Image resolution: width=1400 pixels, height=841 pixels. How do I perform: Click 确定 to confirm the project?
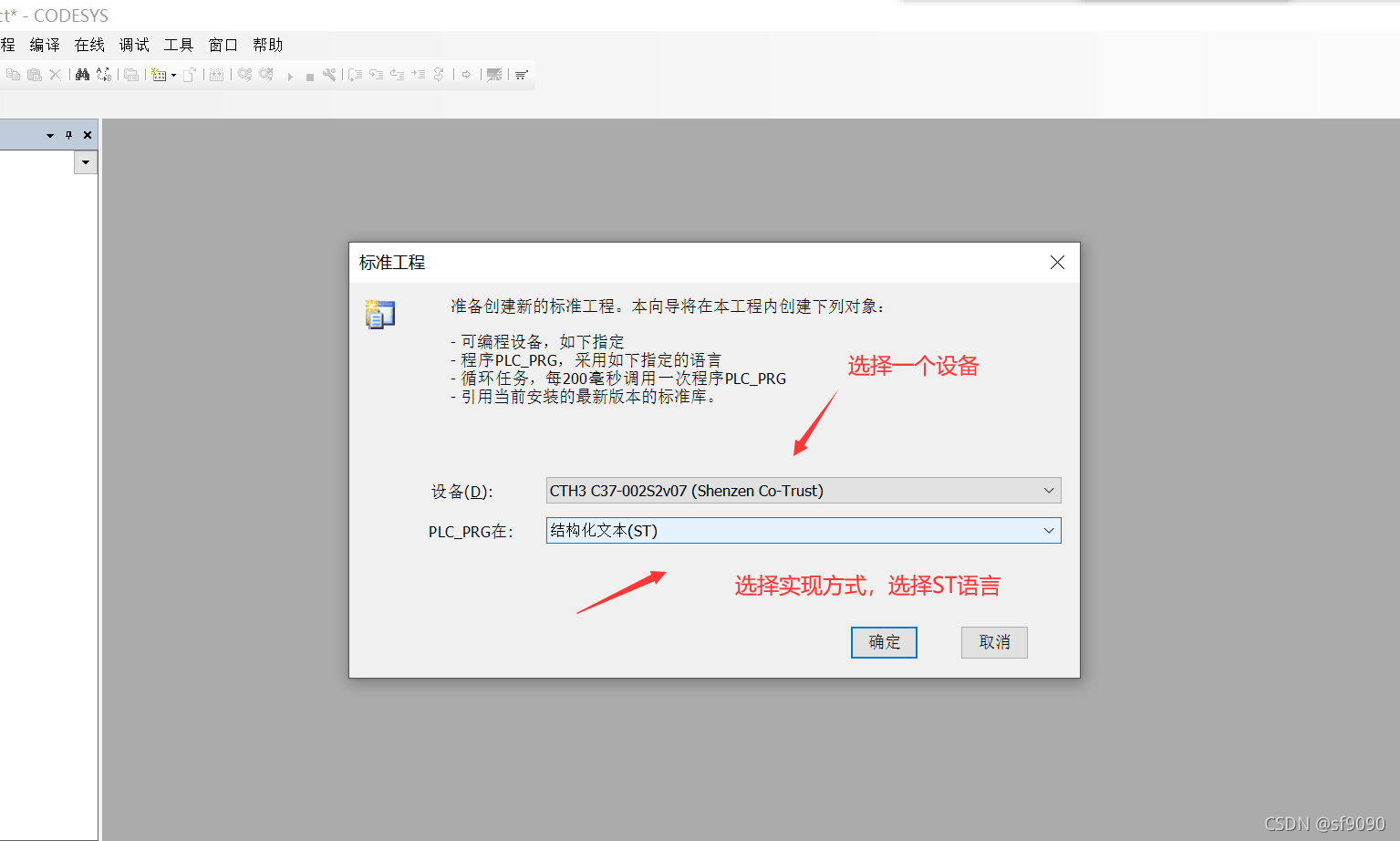point(884,642)
